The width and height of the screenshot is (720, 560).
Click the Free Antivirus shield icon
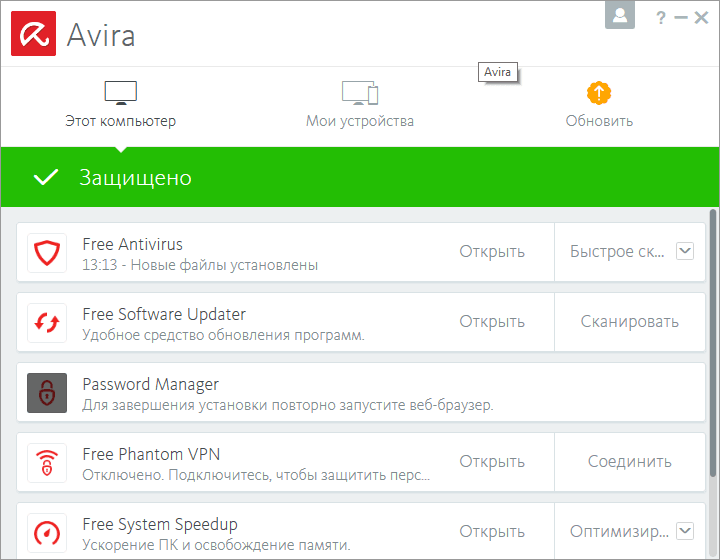pyautogui.click(x=47, y=253)
